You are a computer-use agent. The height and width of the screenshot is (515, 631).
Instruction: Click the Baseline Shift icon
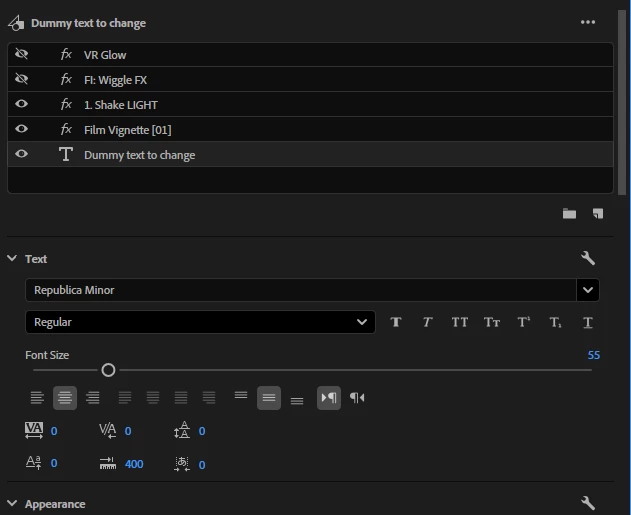[x=33, y=463]
